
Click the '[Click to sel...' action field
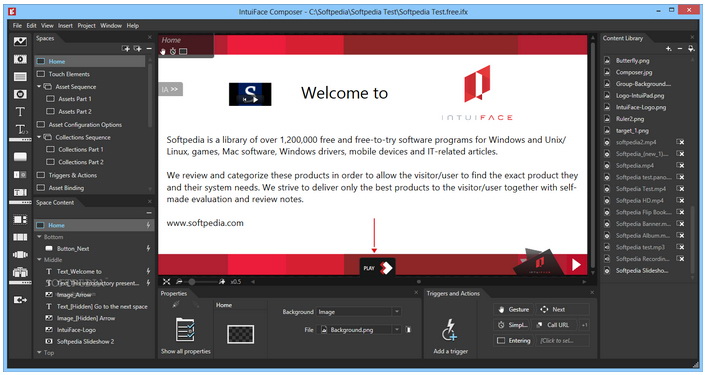click(563, 341)
